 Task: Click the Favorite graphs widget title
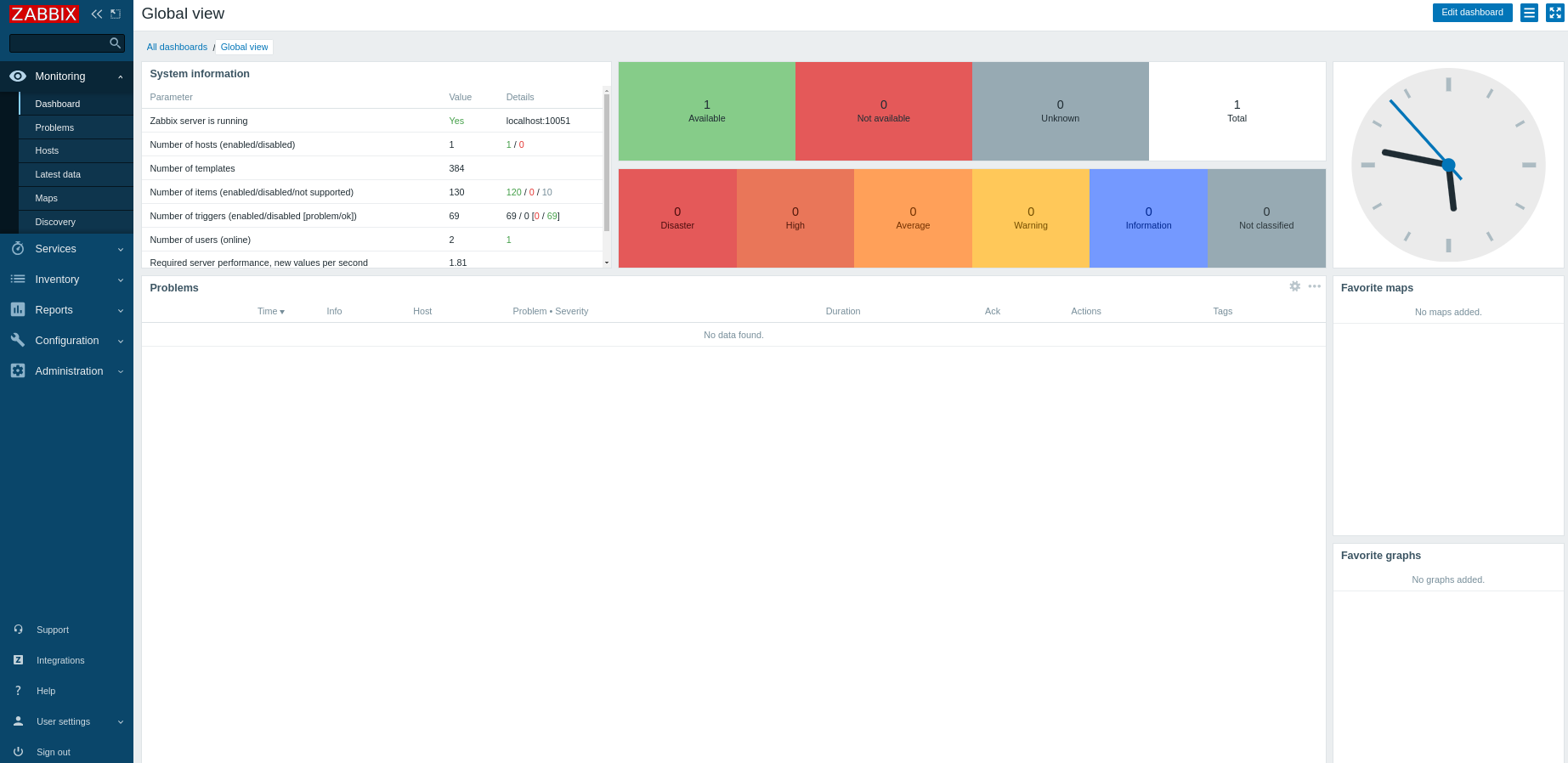(x=1381, y=556)
